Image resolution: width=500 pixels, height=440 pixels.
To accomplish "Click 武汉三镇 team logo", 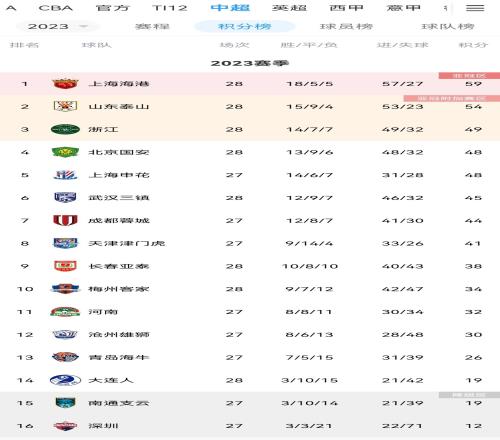I will click(65, 197).
